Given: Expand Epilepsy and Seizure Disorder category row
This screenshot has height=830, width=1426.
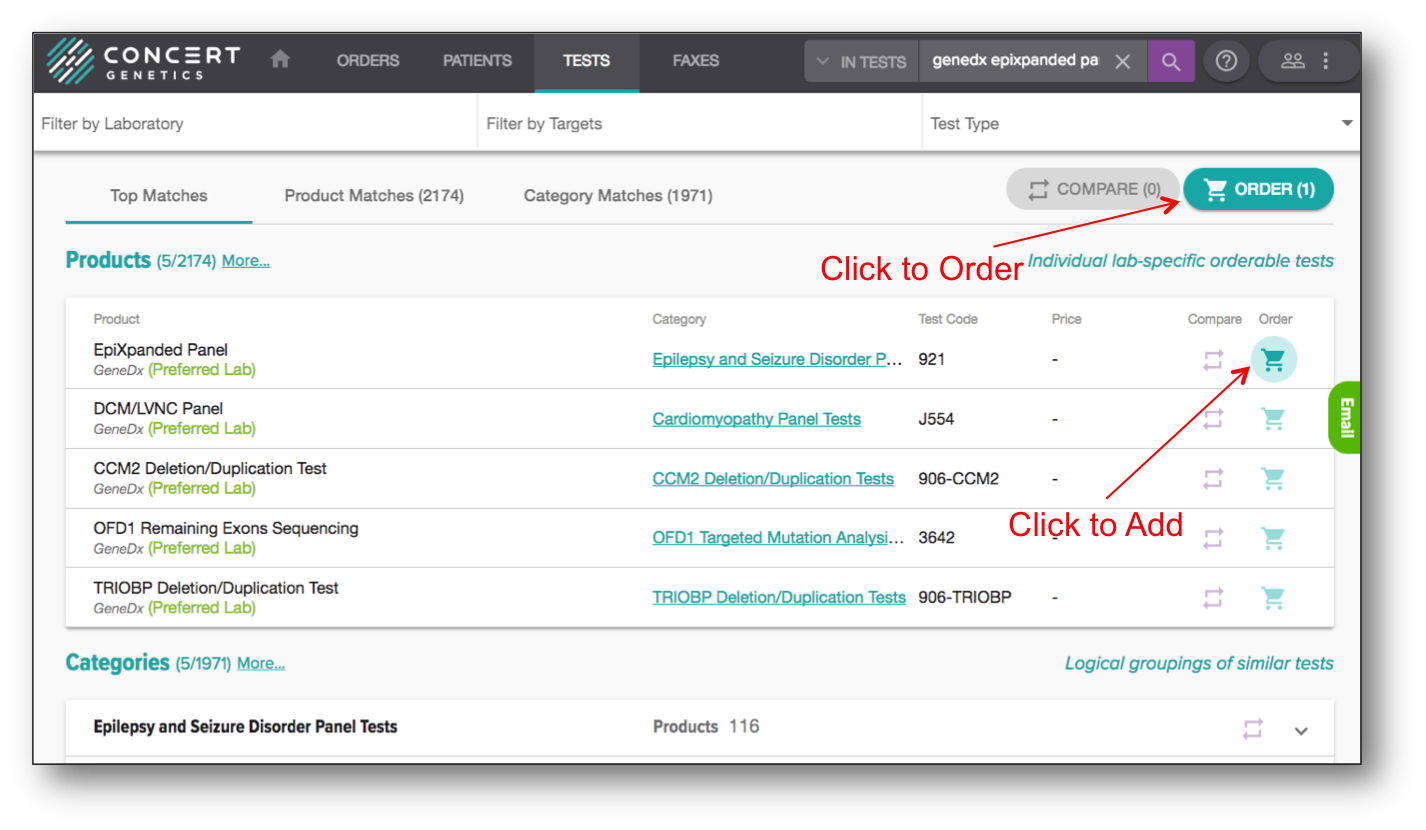Looking at the screenshot, I should tap(1301, 730).
